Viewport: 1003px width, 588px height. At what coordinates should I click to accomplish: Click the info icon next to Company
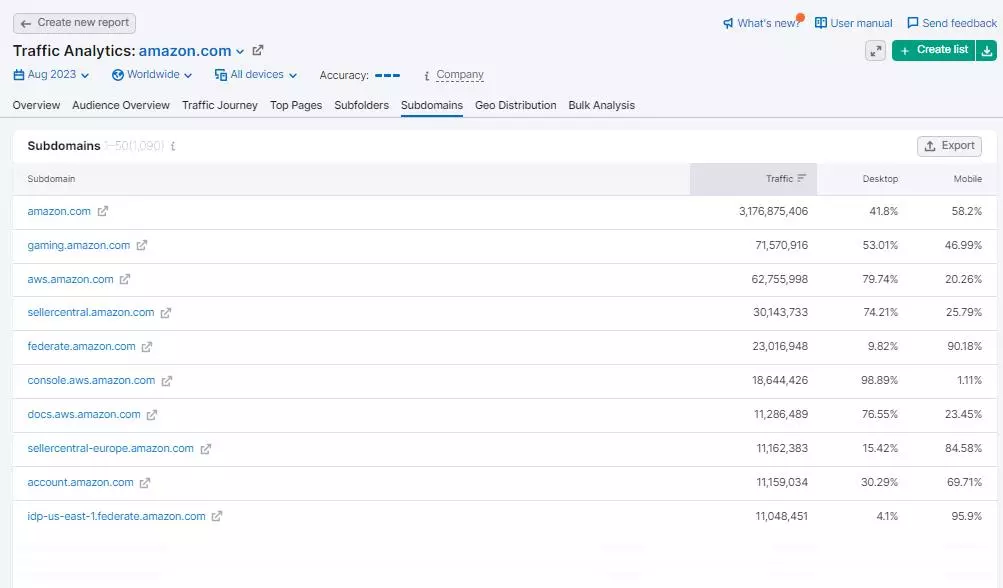point(427,75)
